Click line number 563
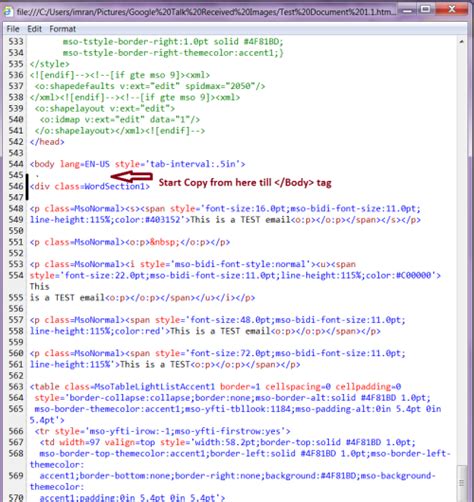Screen dimensions: 474x502 click(x=16, y=387)
